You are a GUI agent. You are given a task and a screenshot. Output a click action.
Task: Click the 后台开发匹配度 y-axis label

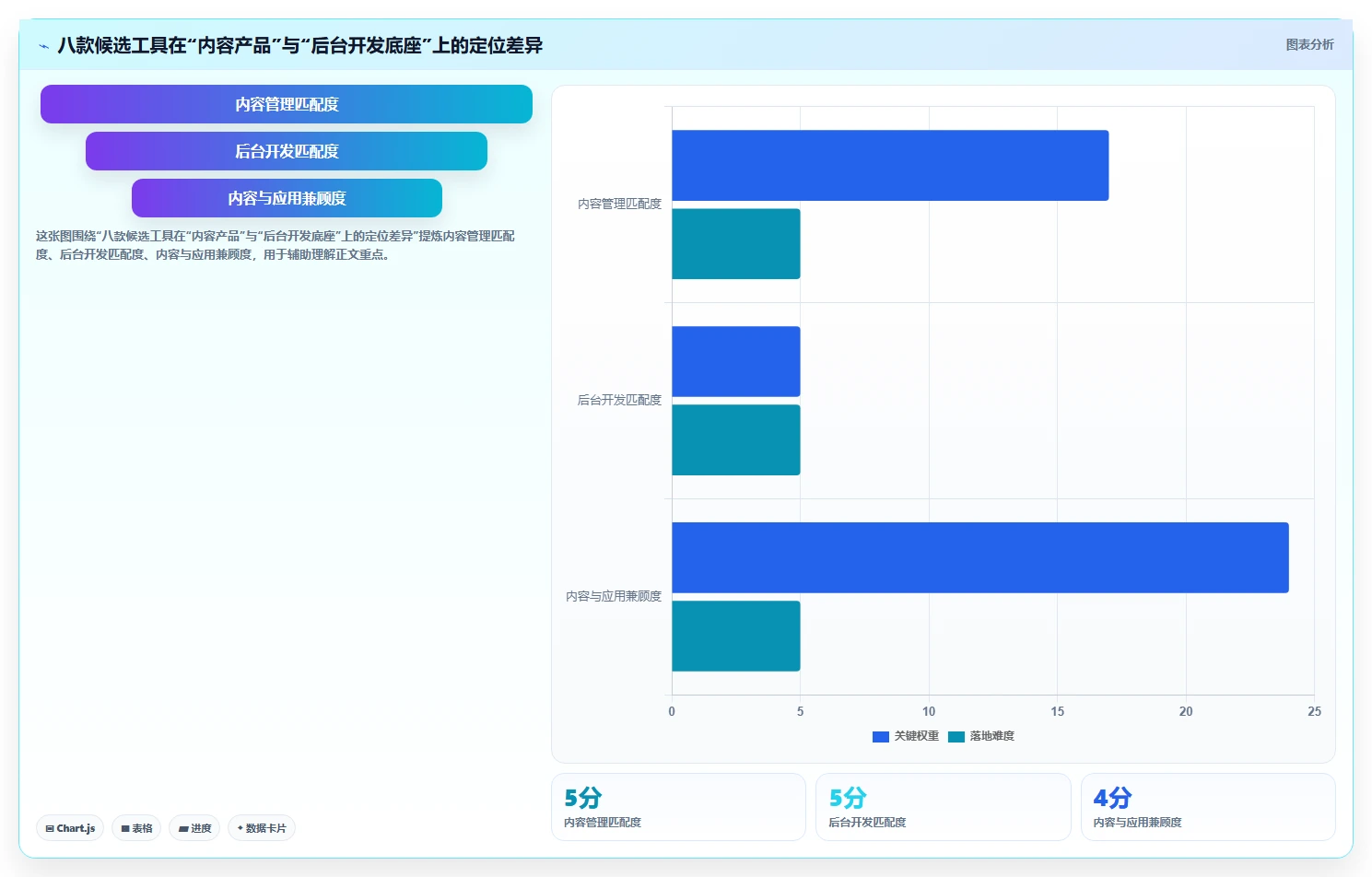point(619,400)
